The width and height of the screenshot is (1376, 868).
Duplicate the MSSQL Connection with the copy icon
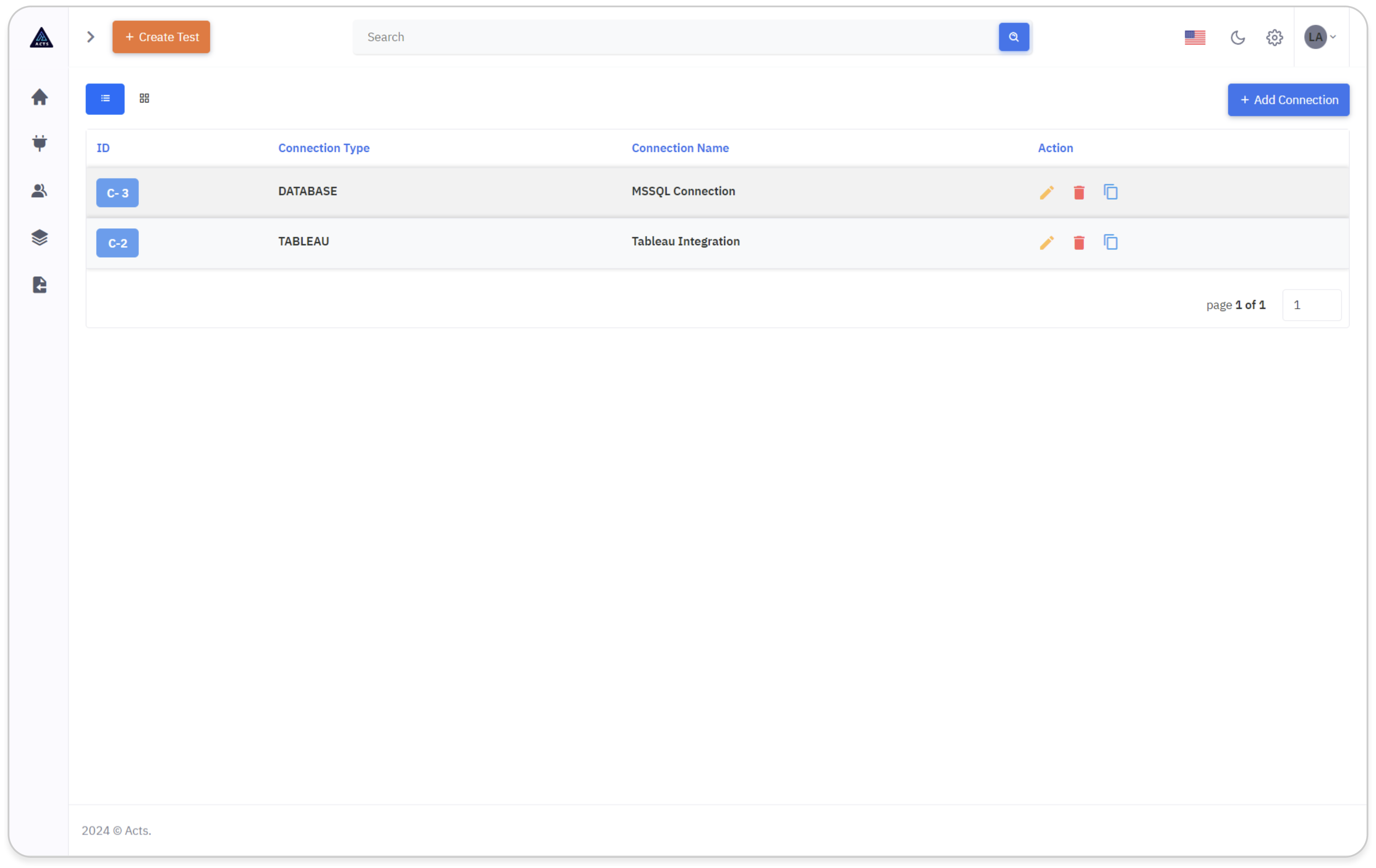(1110, 192)
